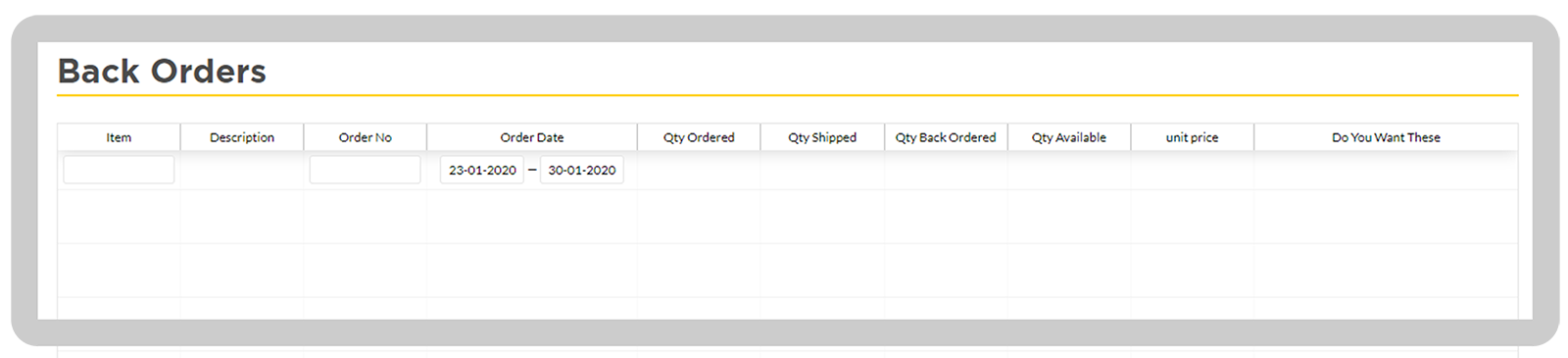
Task: Sort by the Item column header
Action: point(119,137)
